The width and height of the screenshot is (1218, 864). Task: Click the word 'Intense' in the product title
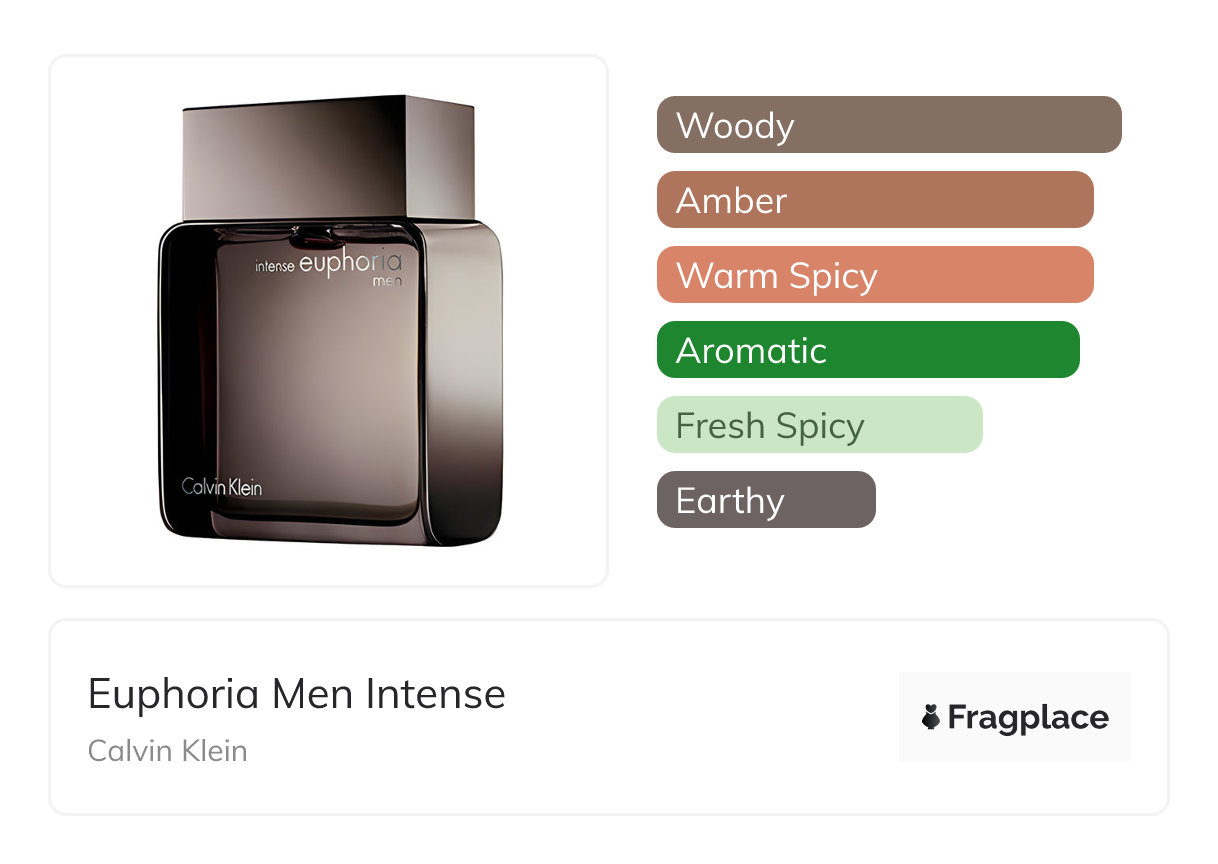click(x=435, y=694)
